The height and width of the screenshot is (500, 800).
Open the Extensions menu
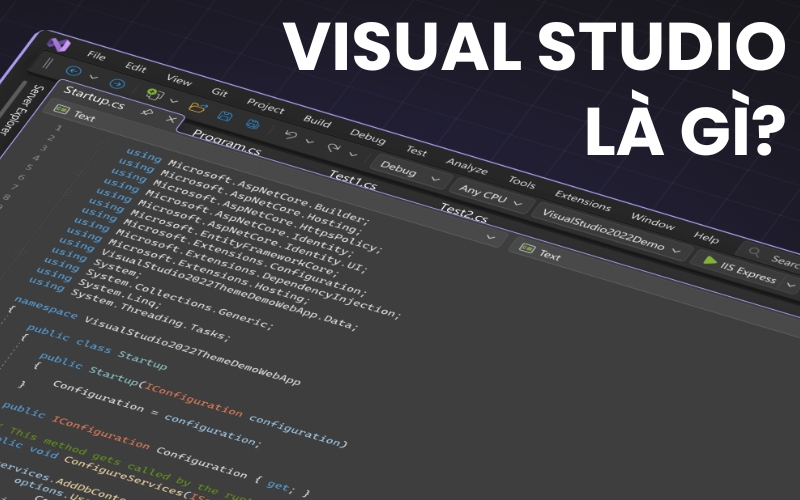(583, 201)
